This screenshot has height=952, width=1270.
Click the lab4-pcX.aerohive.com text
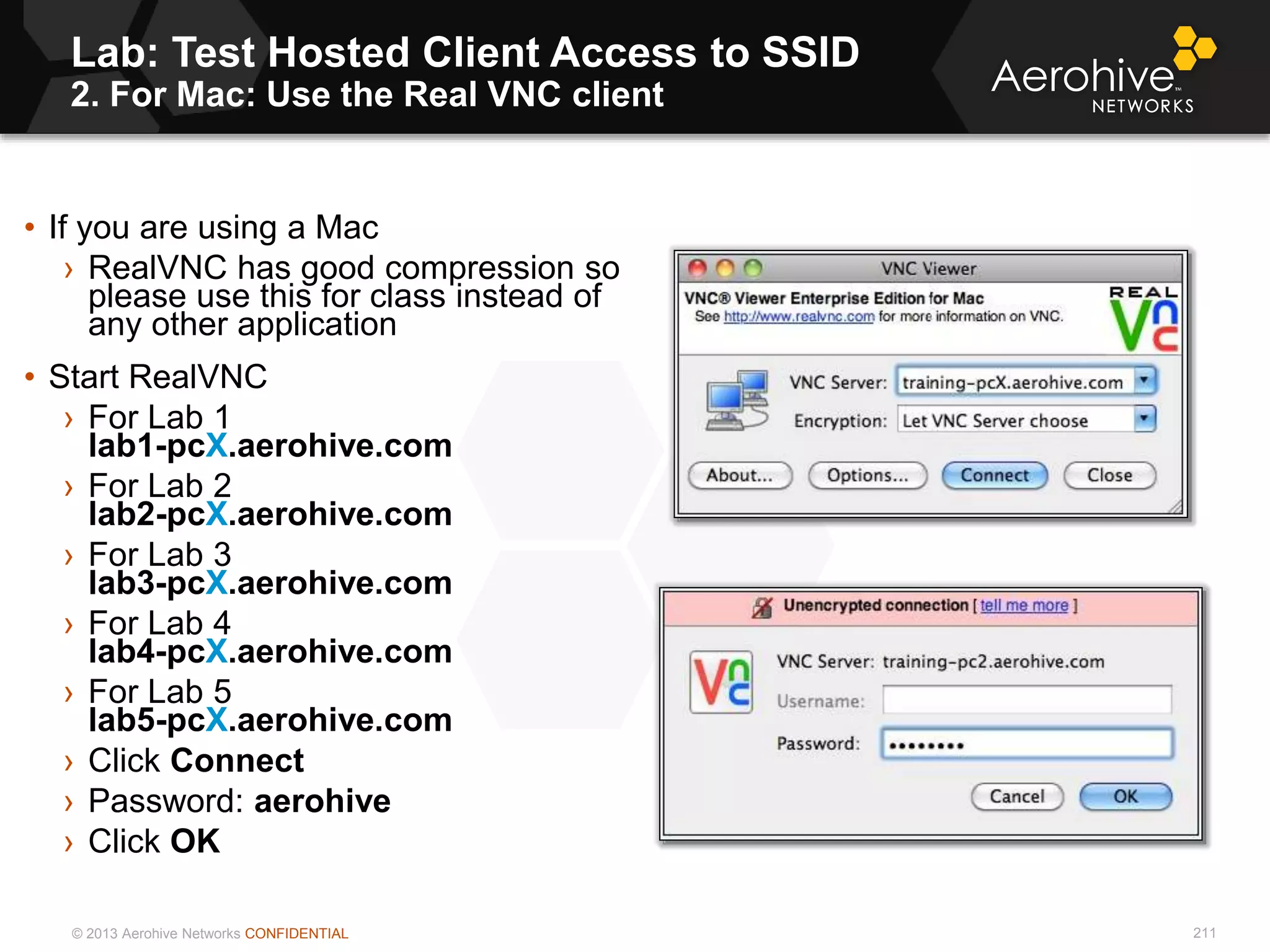pyautogui.click(x=270, y=652)
